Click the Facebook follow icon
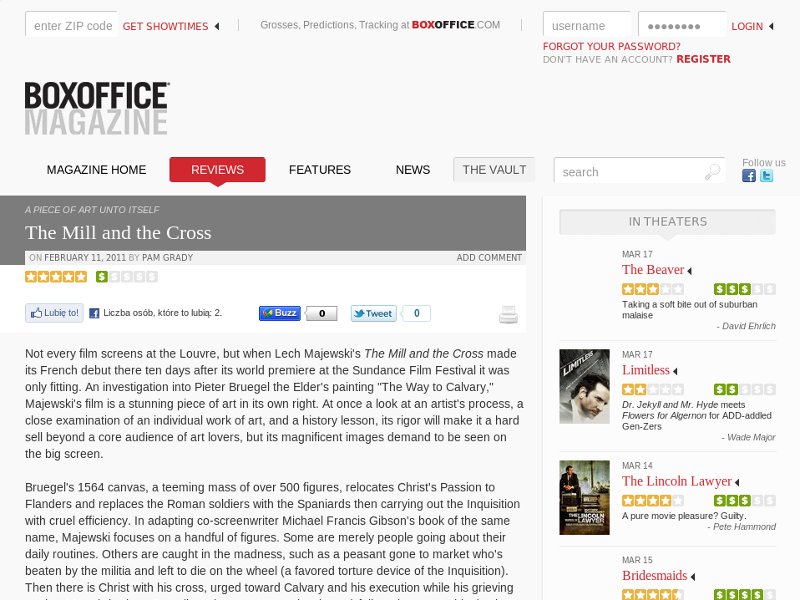Image resolution: width=800 pixels, height=600 pixels. click(749, 176)
